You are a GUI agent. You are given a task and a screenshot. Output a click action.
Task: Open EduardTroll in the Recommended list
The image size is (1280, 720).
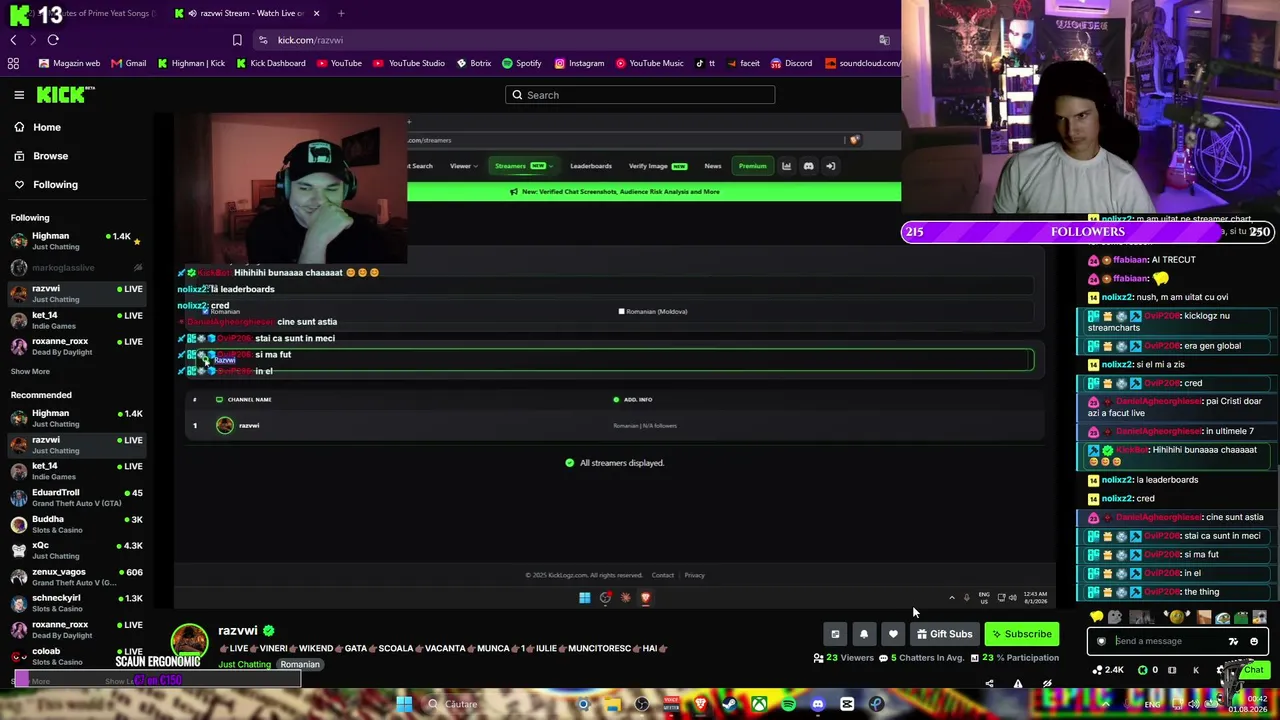(78, 498)
